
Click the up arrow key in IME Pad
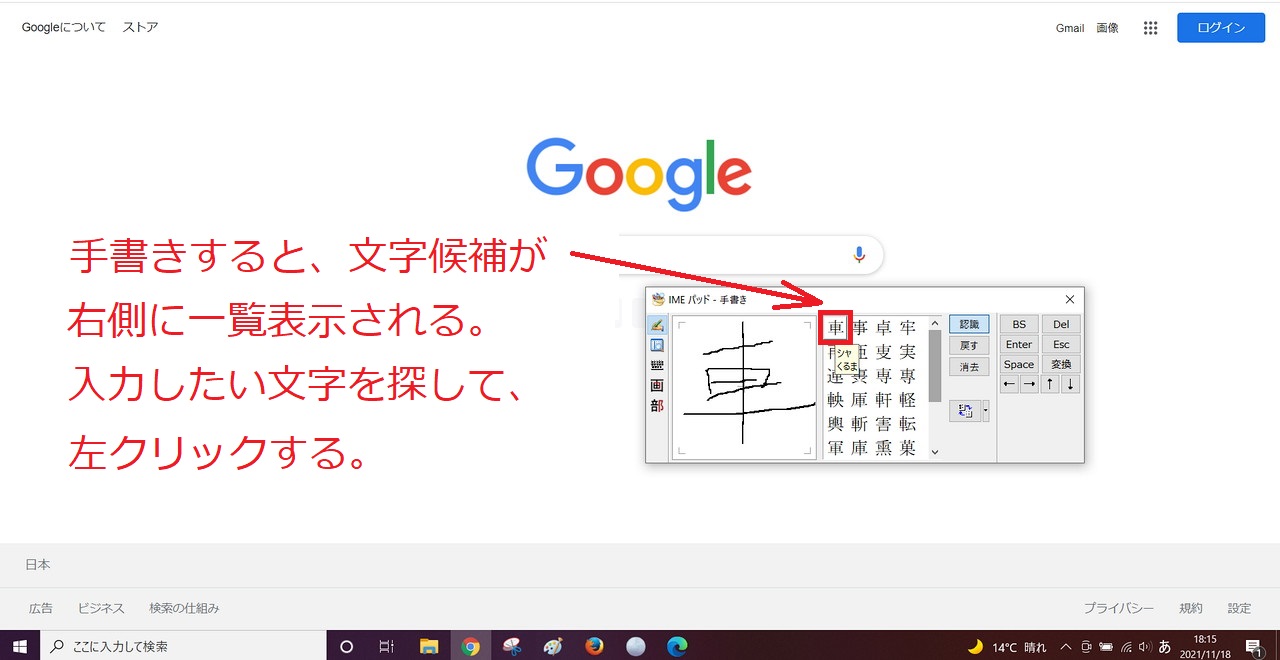[1050, 384]
